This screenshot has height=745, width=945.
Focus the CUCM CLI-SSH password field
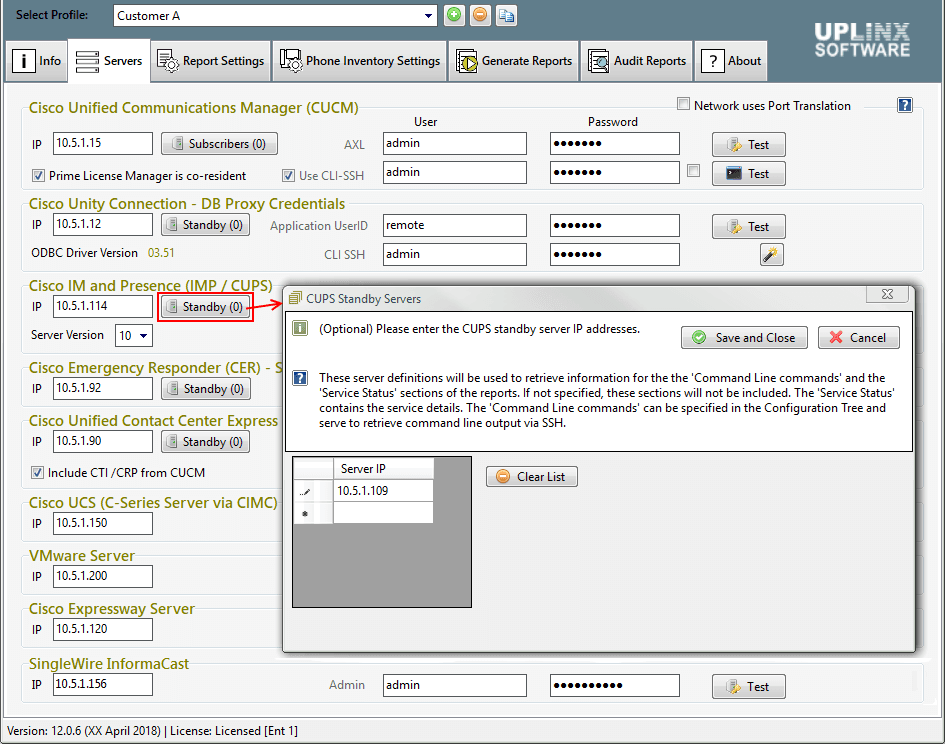tap(615, 172)
